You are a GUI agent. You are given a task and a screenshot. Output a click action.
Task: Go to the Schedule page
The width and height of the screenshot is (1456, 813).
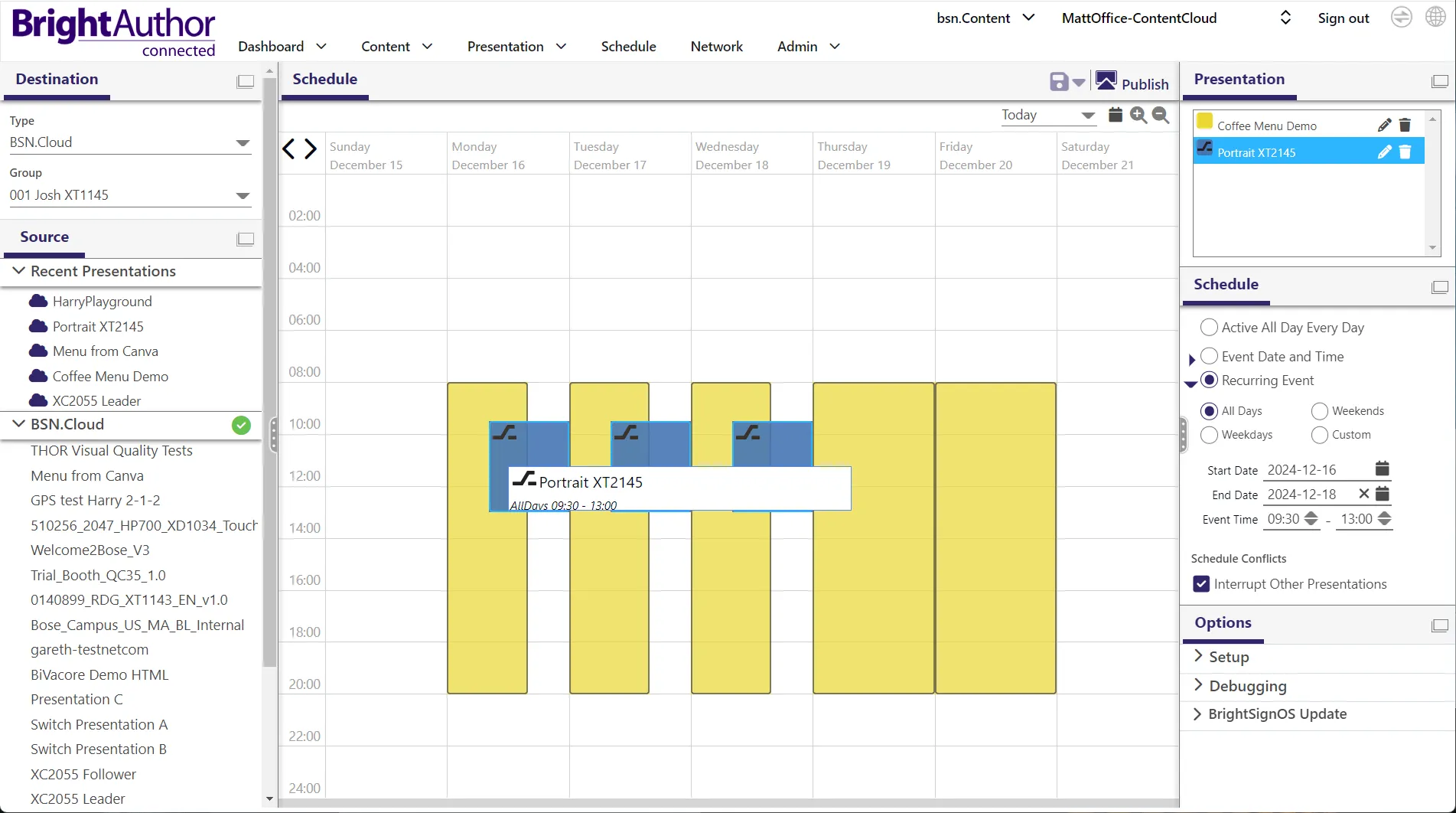pyautogui.click(x=628, y=46)
